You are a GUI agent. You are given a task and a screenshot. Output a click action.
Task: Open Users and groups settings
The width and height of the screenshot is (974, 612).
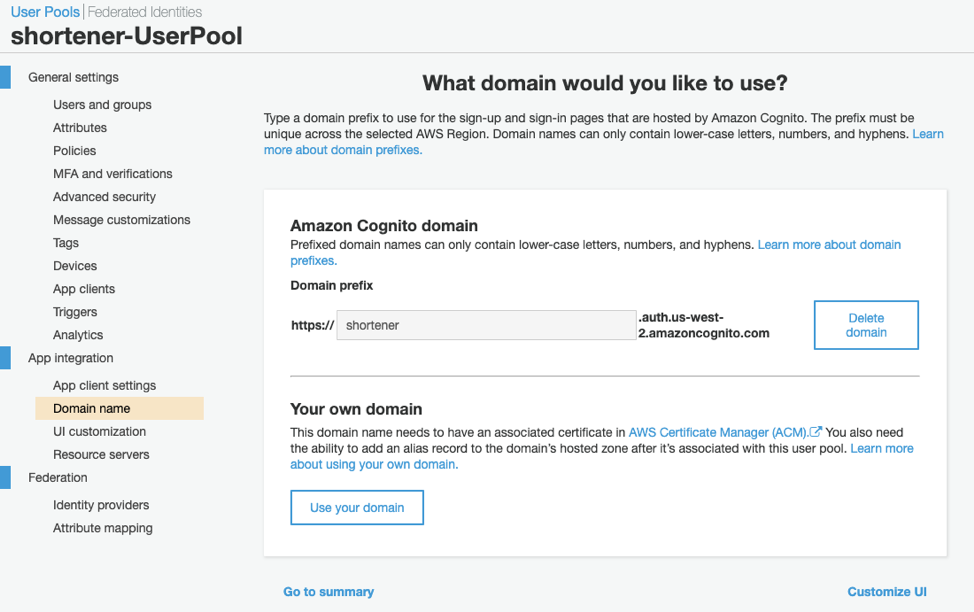click(102, 104)
